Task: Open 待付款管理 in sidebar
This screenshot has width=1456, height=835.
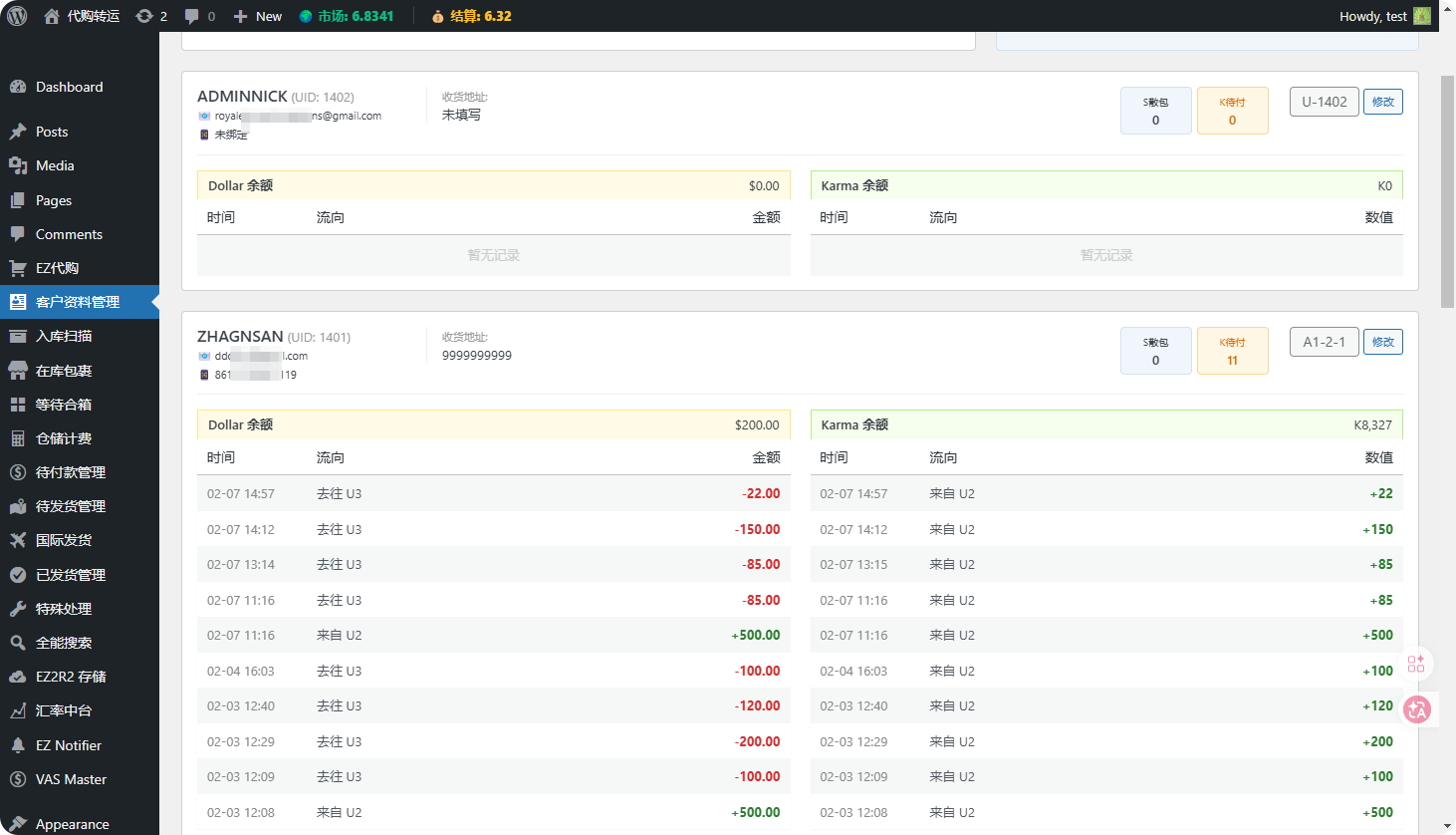Action: click(70, 472)
